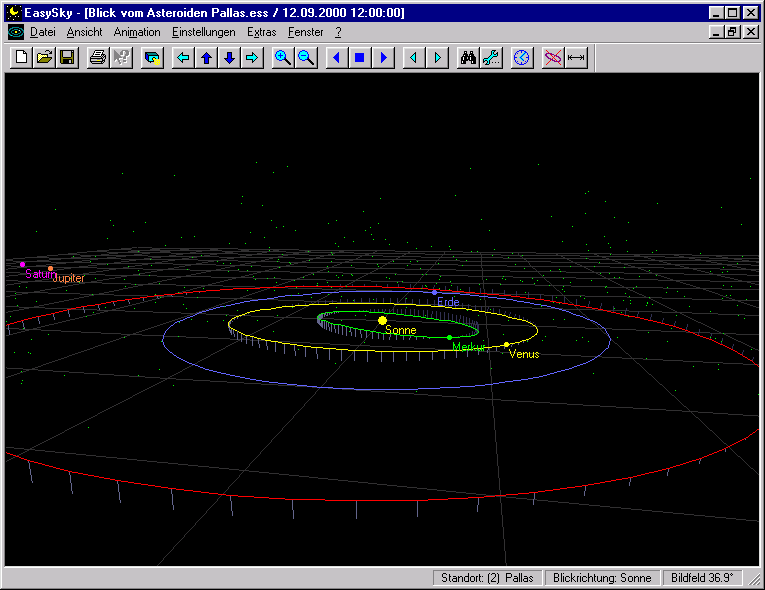Click the Sonne label in sky view

click(400, 330)
